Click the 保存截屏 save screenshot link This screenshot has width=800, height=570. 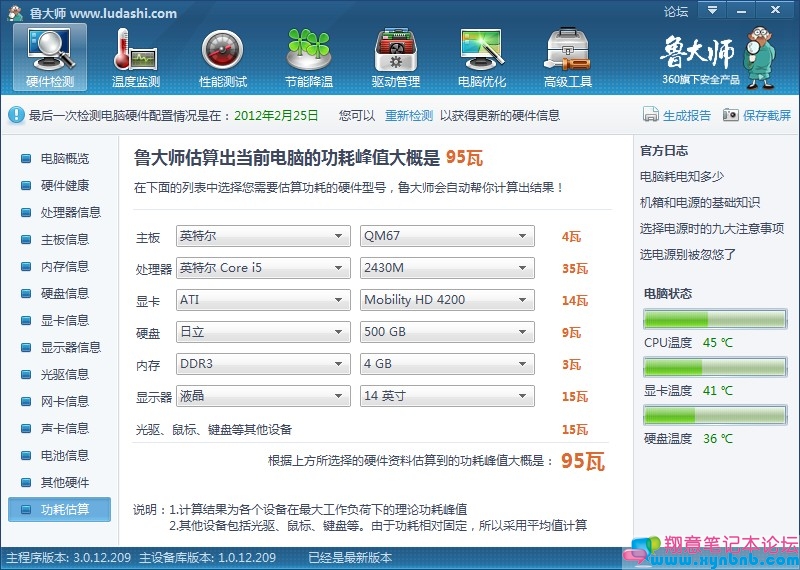pyautogui.click(x=767, y=115)
